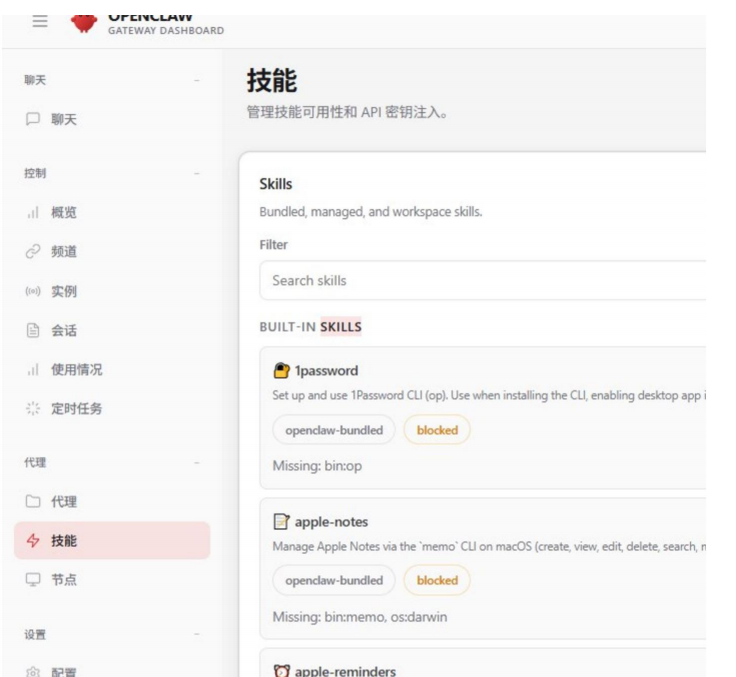
Task: Open the 使用情况 page
Action: click(76, 370)
